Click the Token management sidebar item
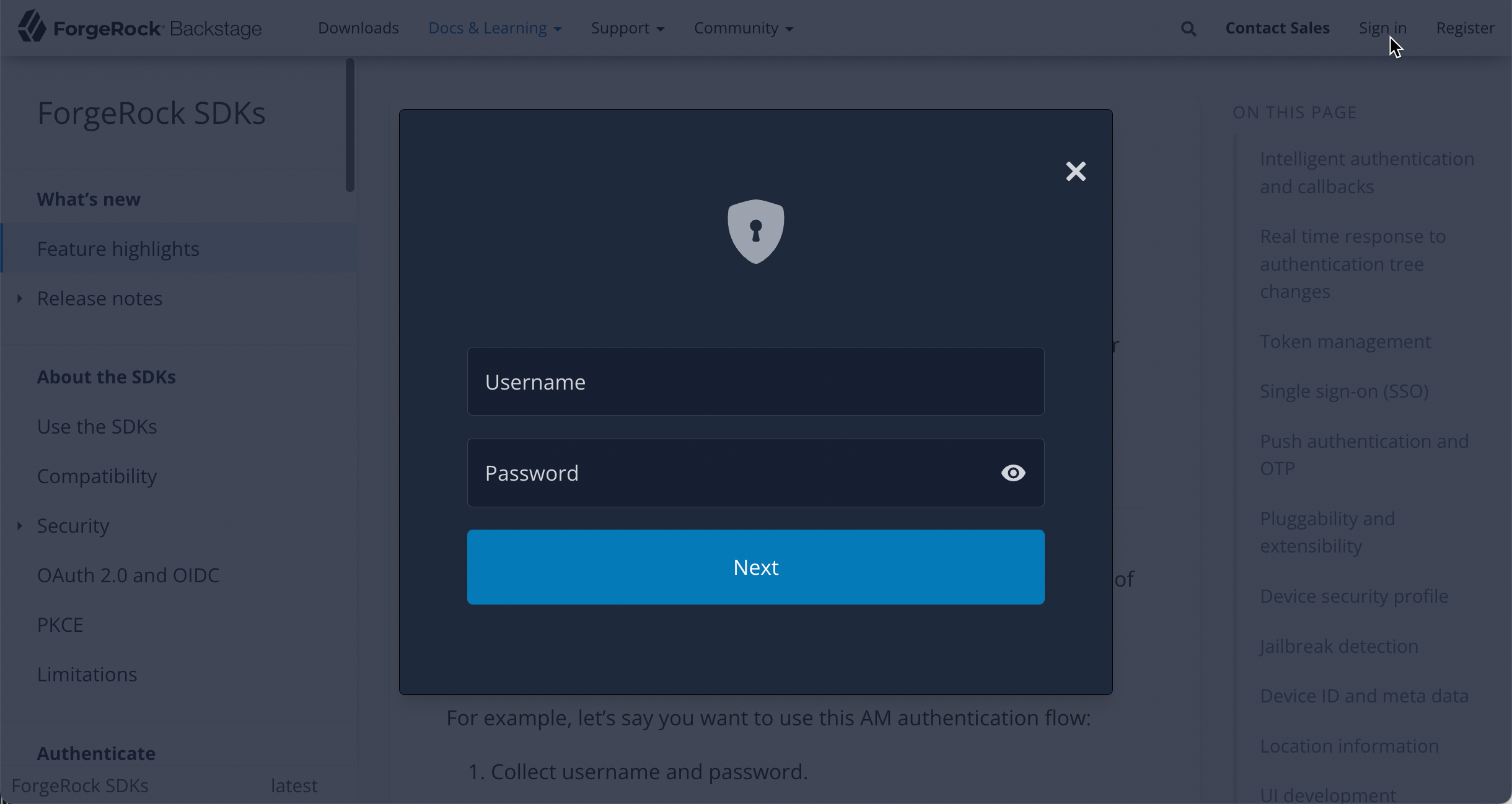Image resolution: width=1512 pixels, height=804 pixels. coord(1345,341)
